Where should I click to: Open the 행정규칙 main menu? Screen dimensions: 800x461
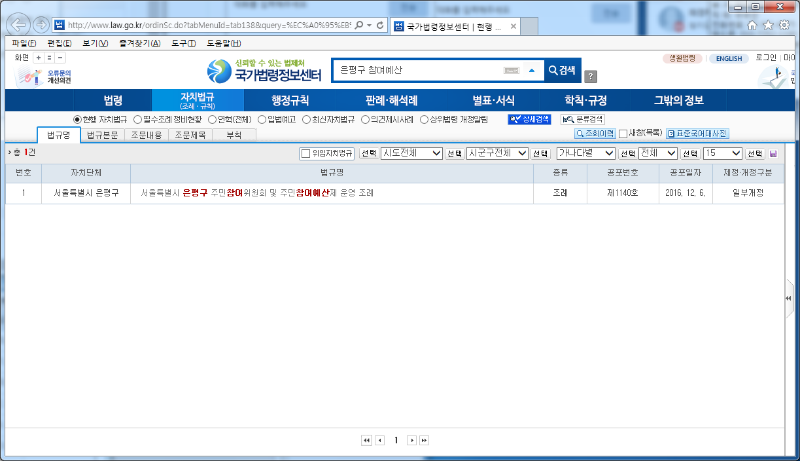tap(290, 100)
